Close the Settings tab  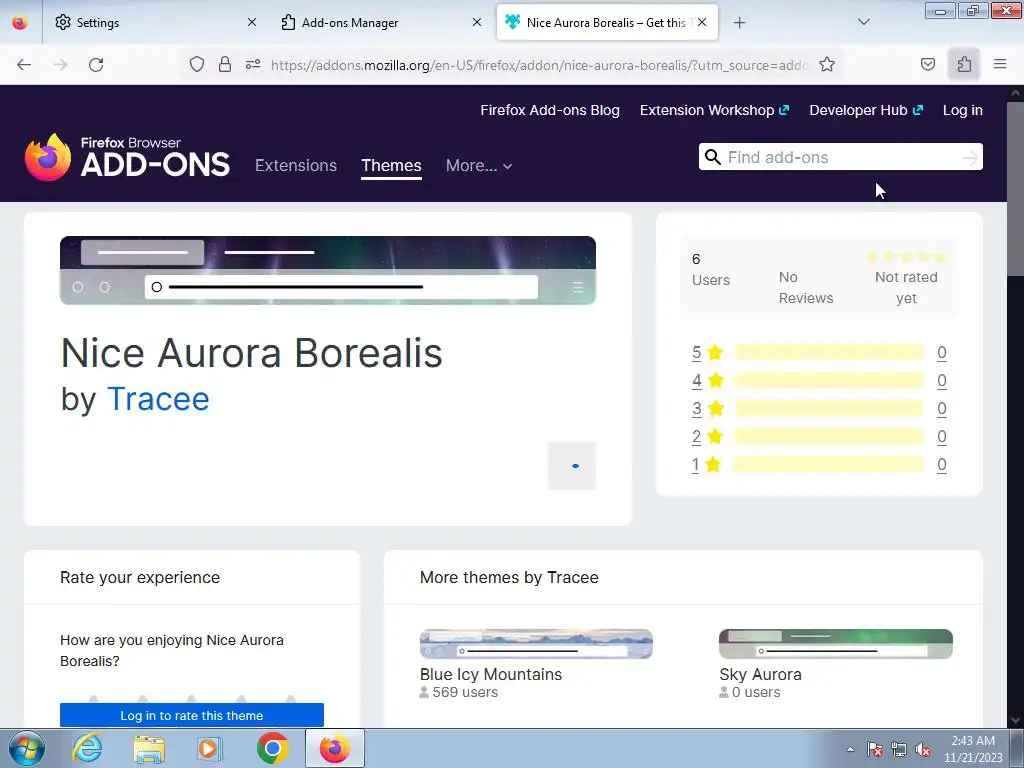[x=252, y=22]
